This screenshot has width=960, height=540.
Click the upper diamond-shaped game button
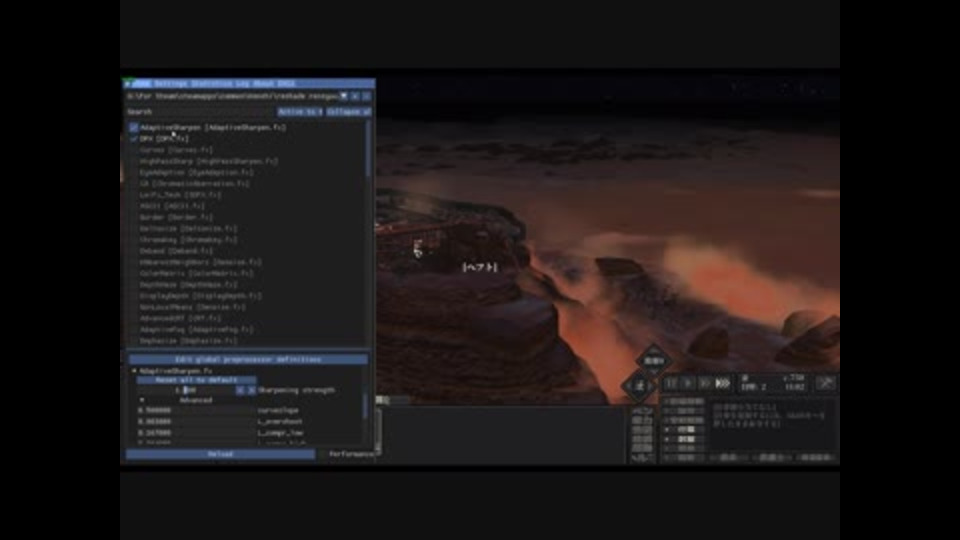pos(654,361)
